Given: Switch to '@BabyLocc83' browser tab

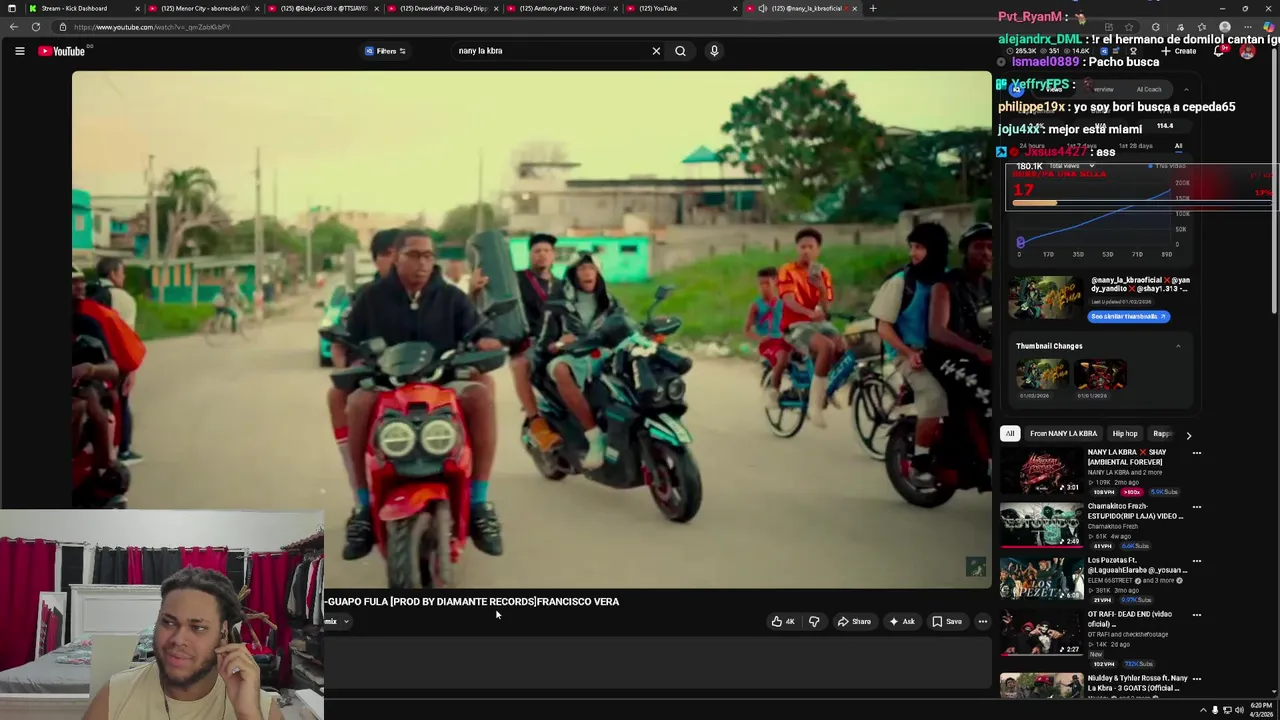Looking at the screenshot, I should pyautogui.click(x=322, y=8).
